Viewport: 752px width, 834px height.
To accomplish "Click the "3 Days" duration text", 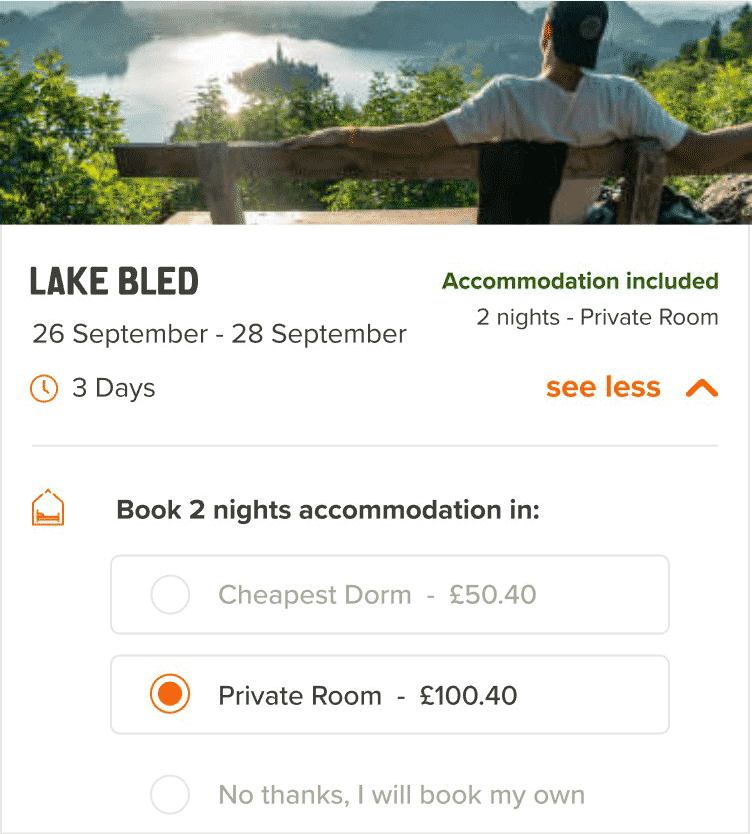I will pos(114,388).
